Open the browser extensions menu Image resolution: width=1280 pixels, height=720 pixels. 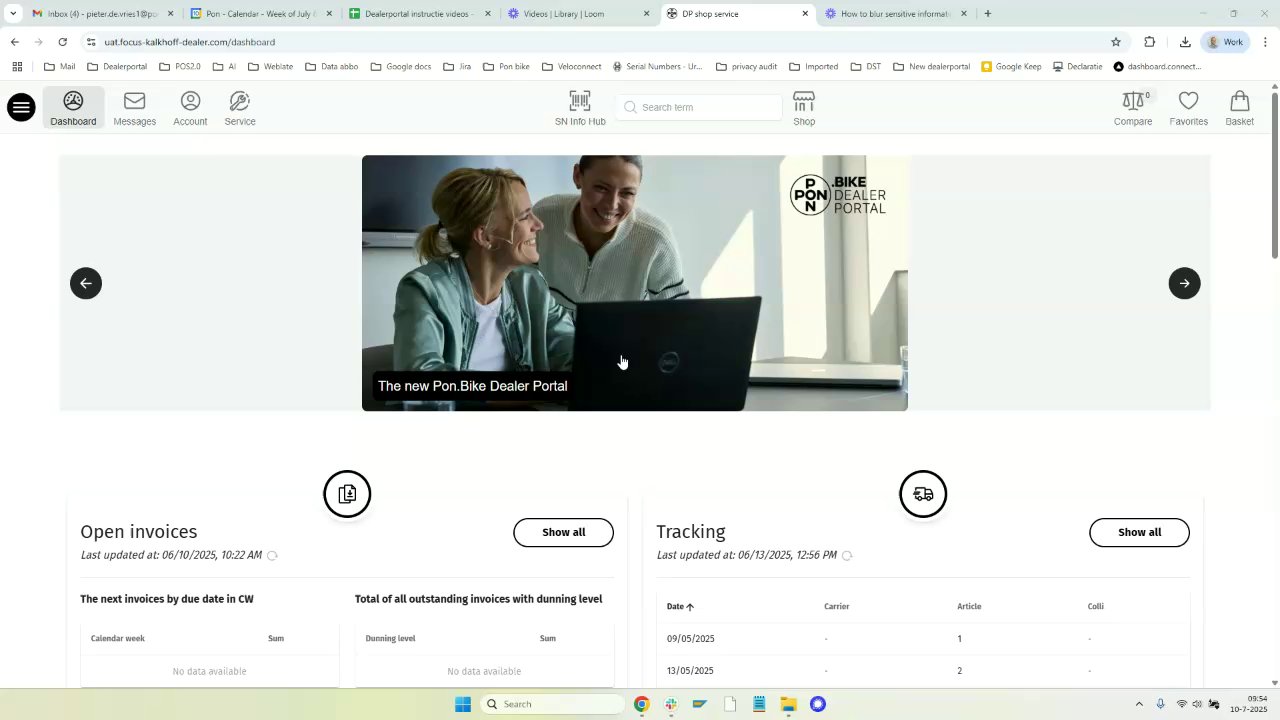pyautogui.click(x=1149, y=42)
